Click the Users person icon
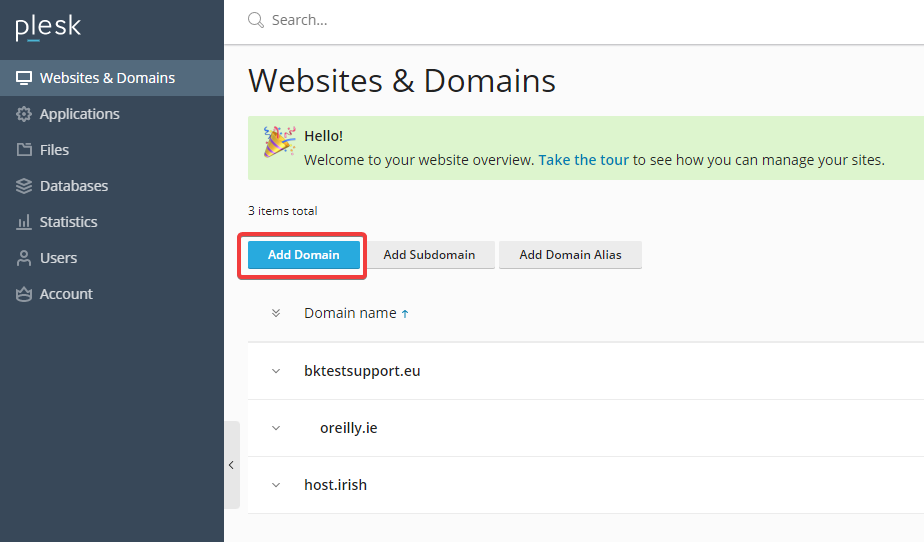 (x=24, y=258)
